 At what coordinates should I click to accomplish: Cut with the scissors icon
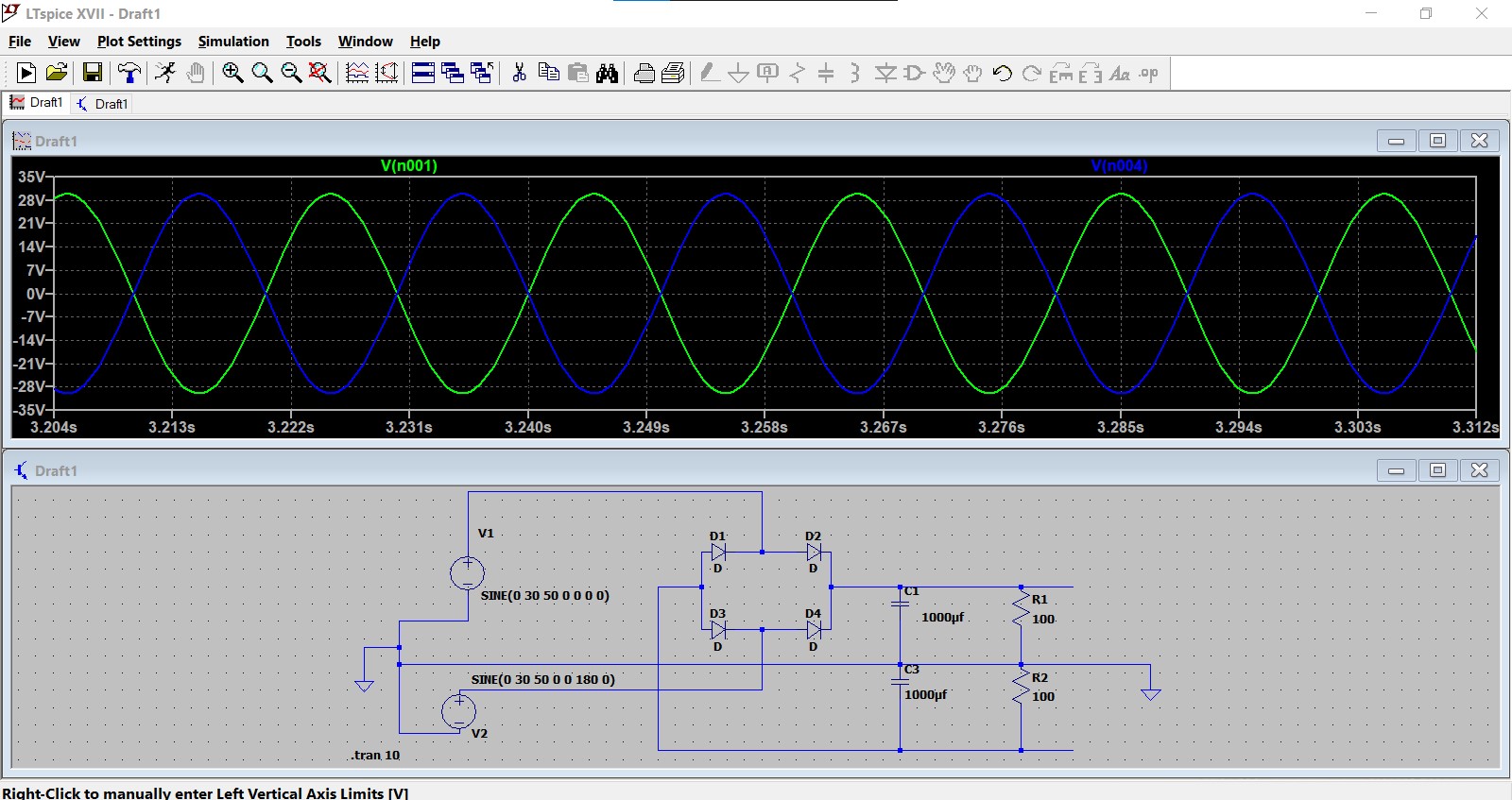pos(519,73)
